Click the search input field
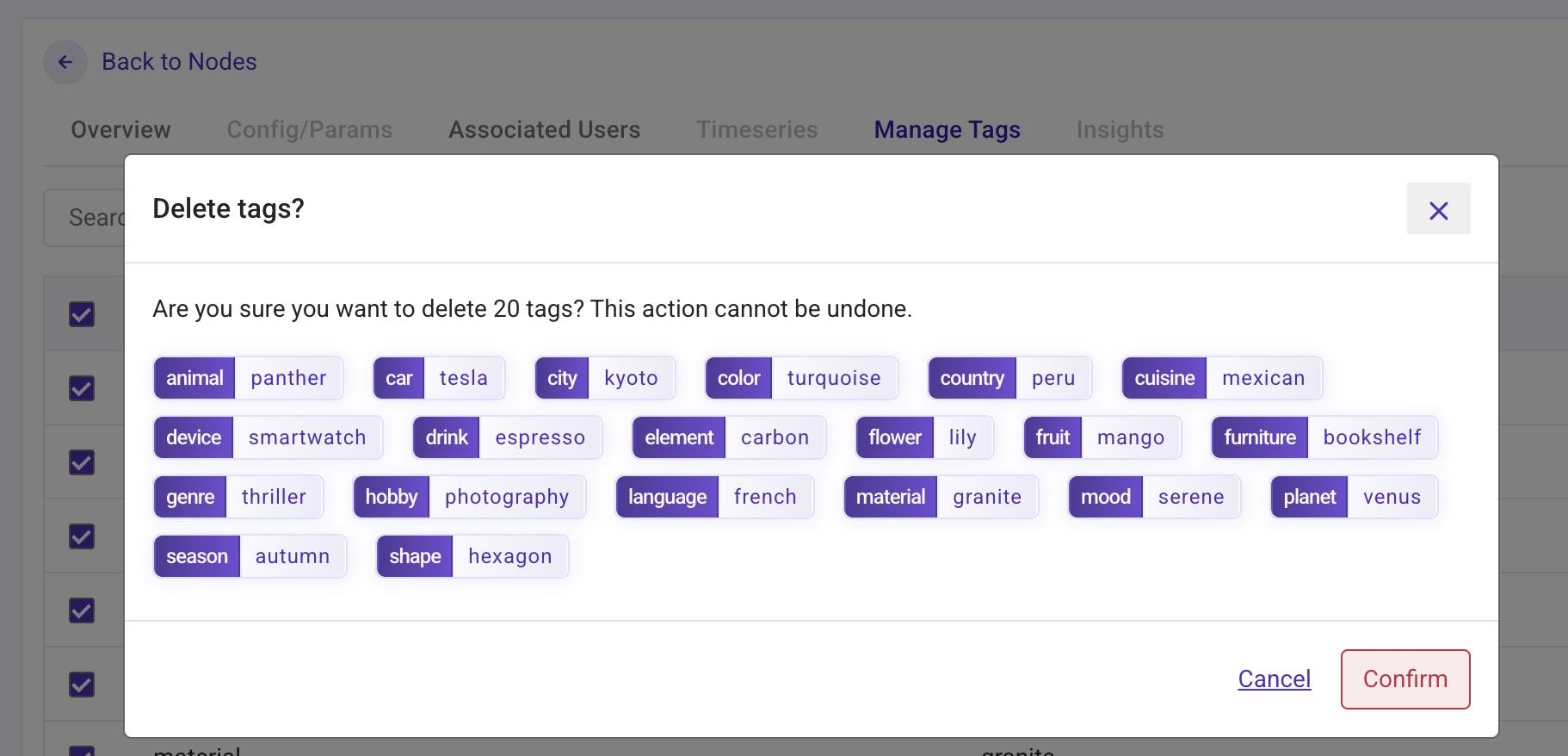1568x756 pixels. pyautogui.click(x=86, y=218)
